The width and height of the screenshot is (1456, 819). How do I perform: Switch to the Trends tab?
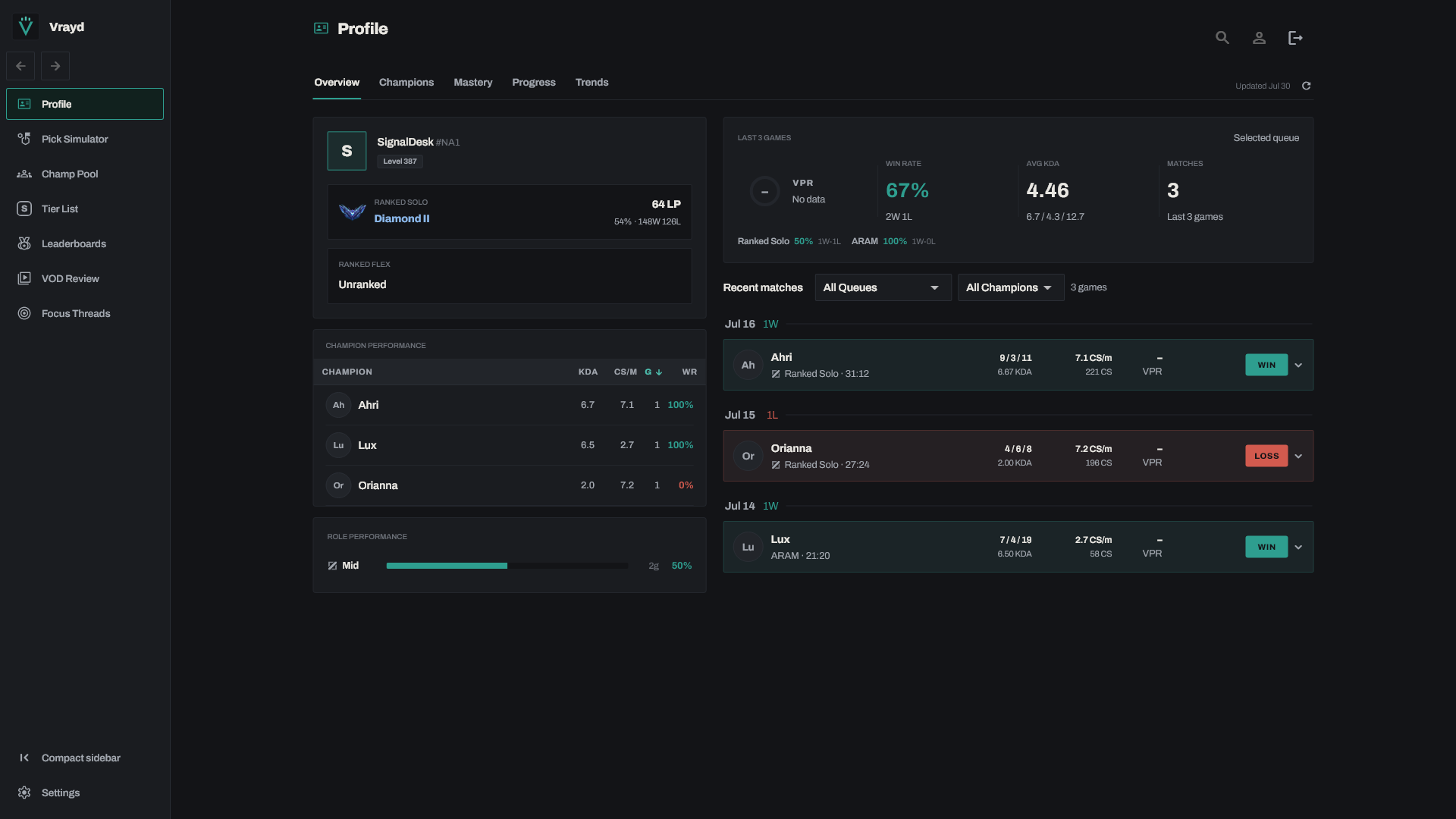click(591, 82)
